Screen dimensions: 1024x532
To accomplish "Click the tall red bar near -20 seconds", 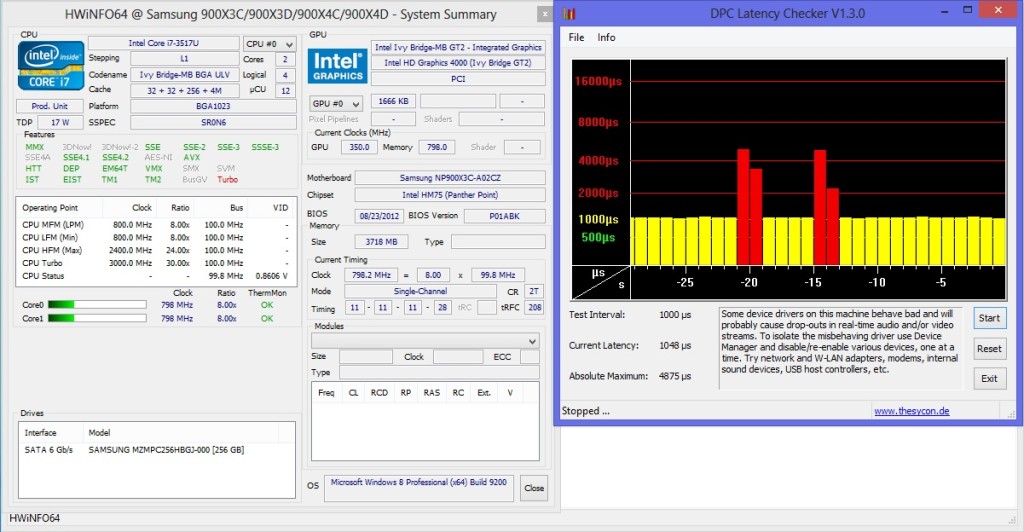I will click(x=743, y=206).
